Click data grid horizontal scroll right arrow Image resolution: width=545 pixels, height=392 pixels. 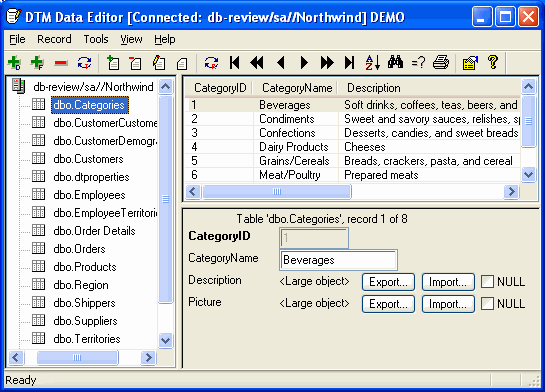(x=511, y=191)
